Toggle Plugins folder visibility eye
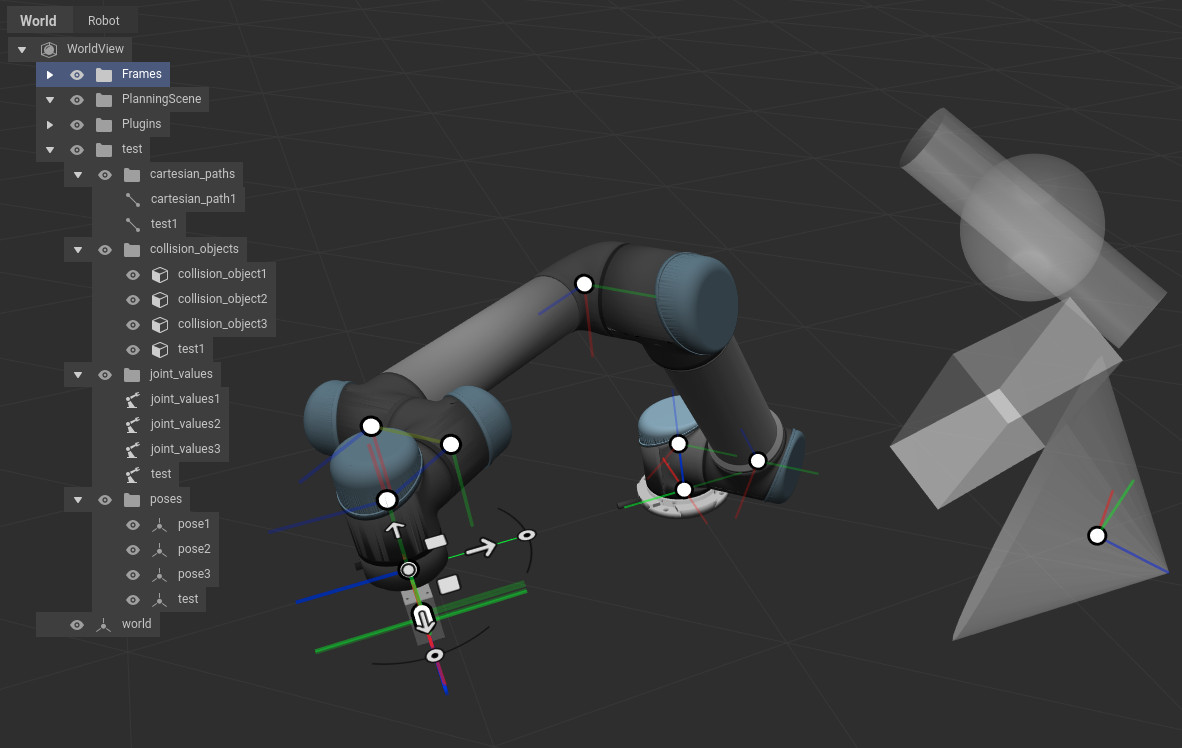 pyautogui.click(x=77, y=124)
